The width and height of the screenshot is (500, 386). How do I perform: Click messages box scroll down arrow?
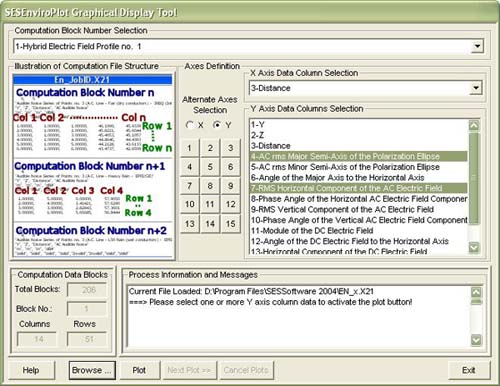(x=476, y=340)
